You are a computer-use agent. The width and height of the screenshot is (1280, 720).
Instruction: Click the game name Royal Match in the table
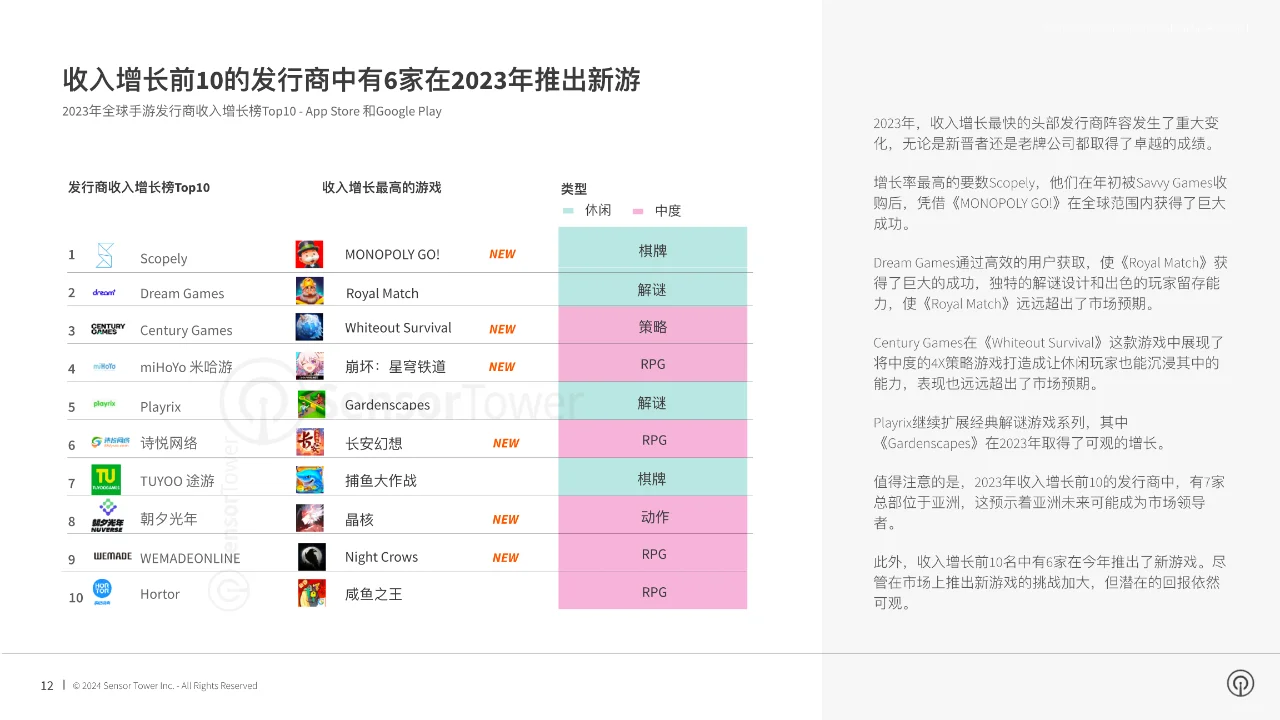click(x=382, y=293)
